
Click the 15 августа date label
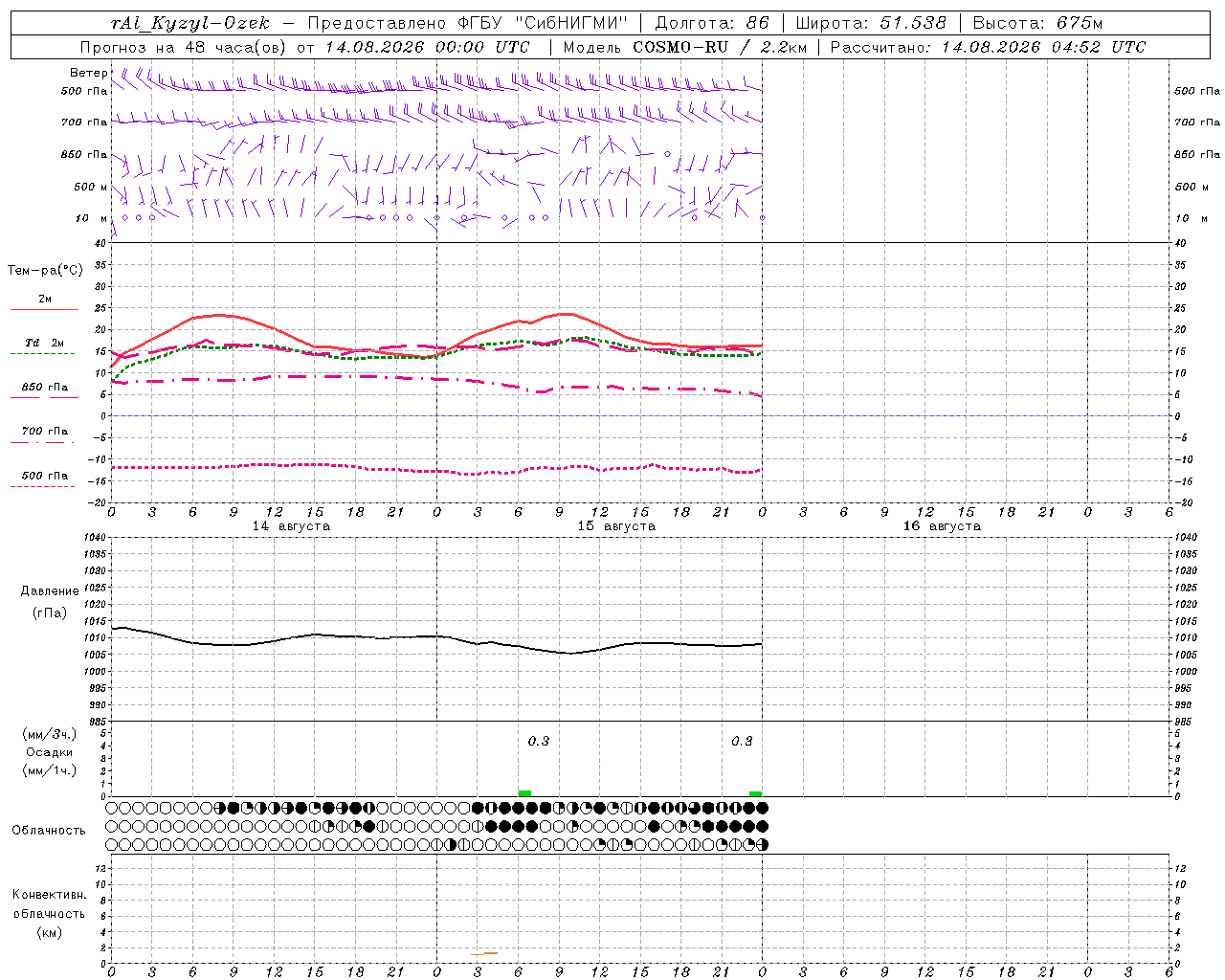(616, 525)
